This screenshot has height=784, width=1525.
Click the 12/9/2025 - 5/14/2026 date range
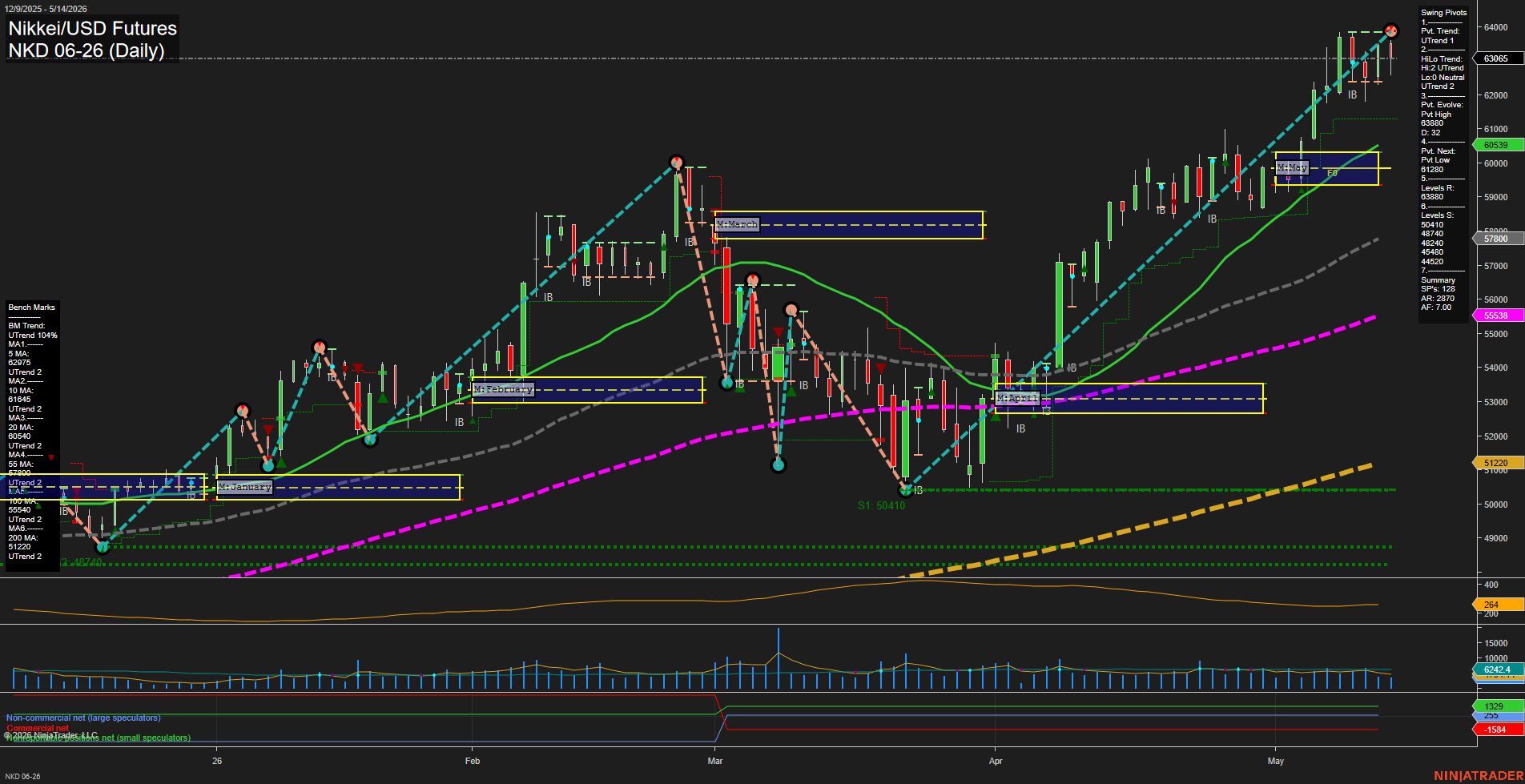point(45,9)
